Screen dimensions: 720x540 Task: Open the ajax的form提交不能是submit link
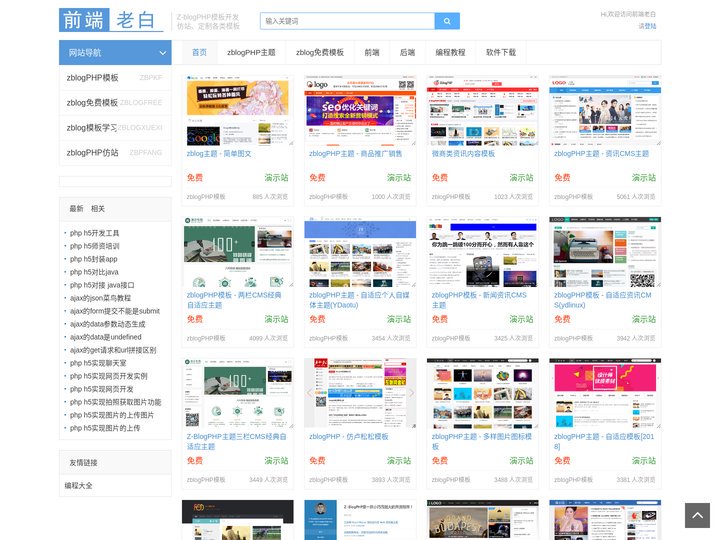pos(115,311)
